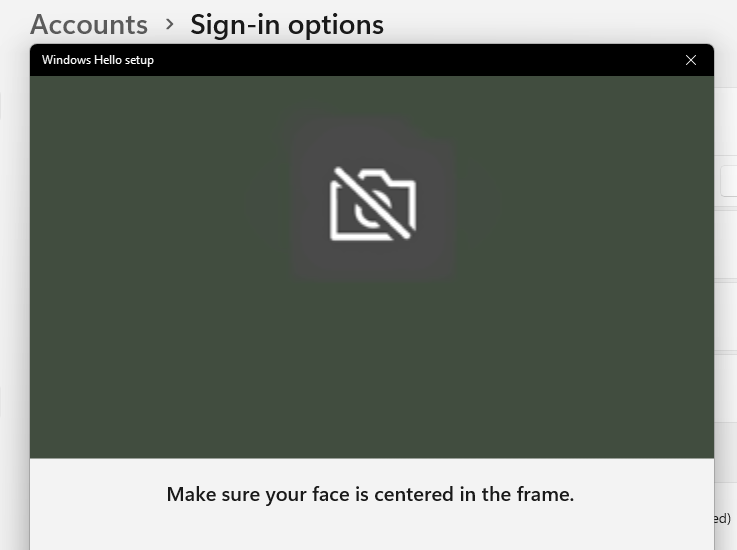Click the breadcrumb chevron after Accounts

click(170, 24)
